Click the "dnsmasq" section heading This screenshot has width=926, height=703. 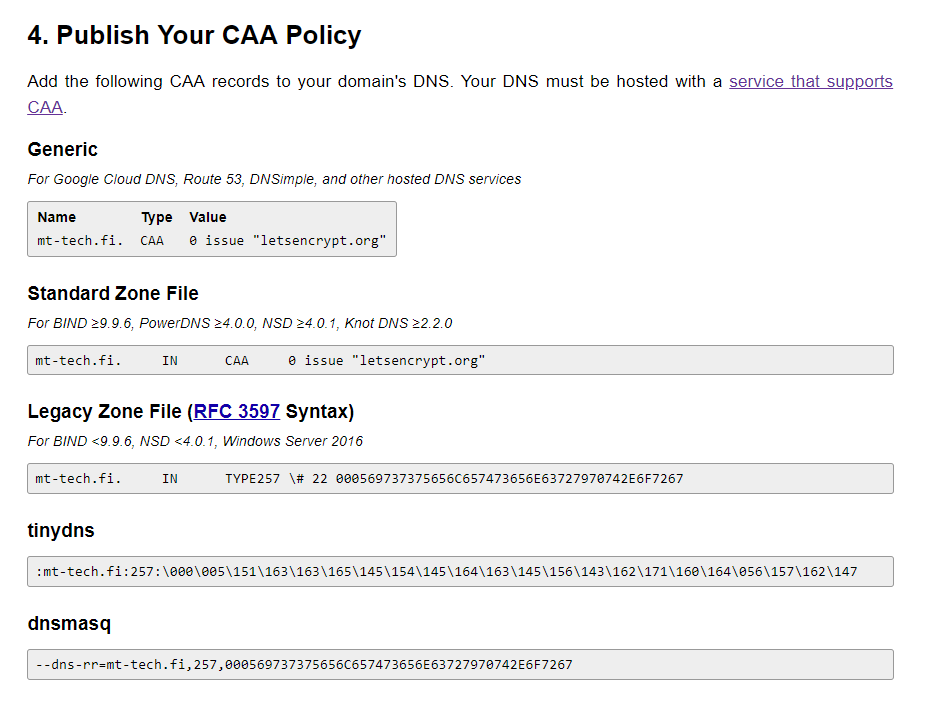69,624
